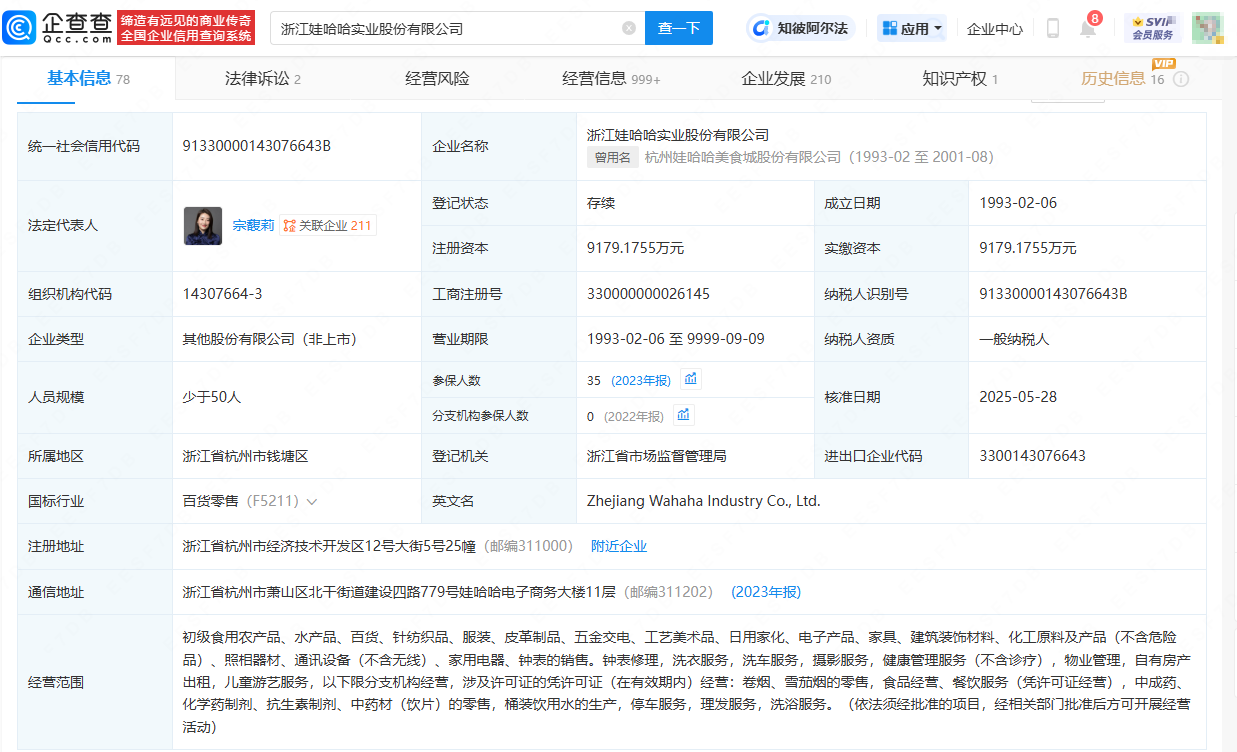Open the mobile phone app icon
This screenshot has width=1237, height=752.
(x=1052, y=28)
